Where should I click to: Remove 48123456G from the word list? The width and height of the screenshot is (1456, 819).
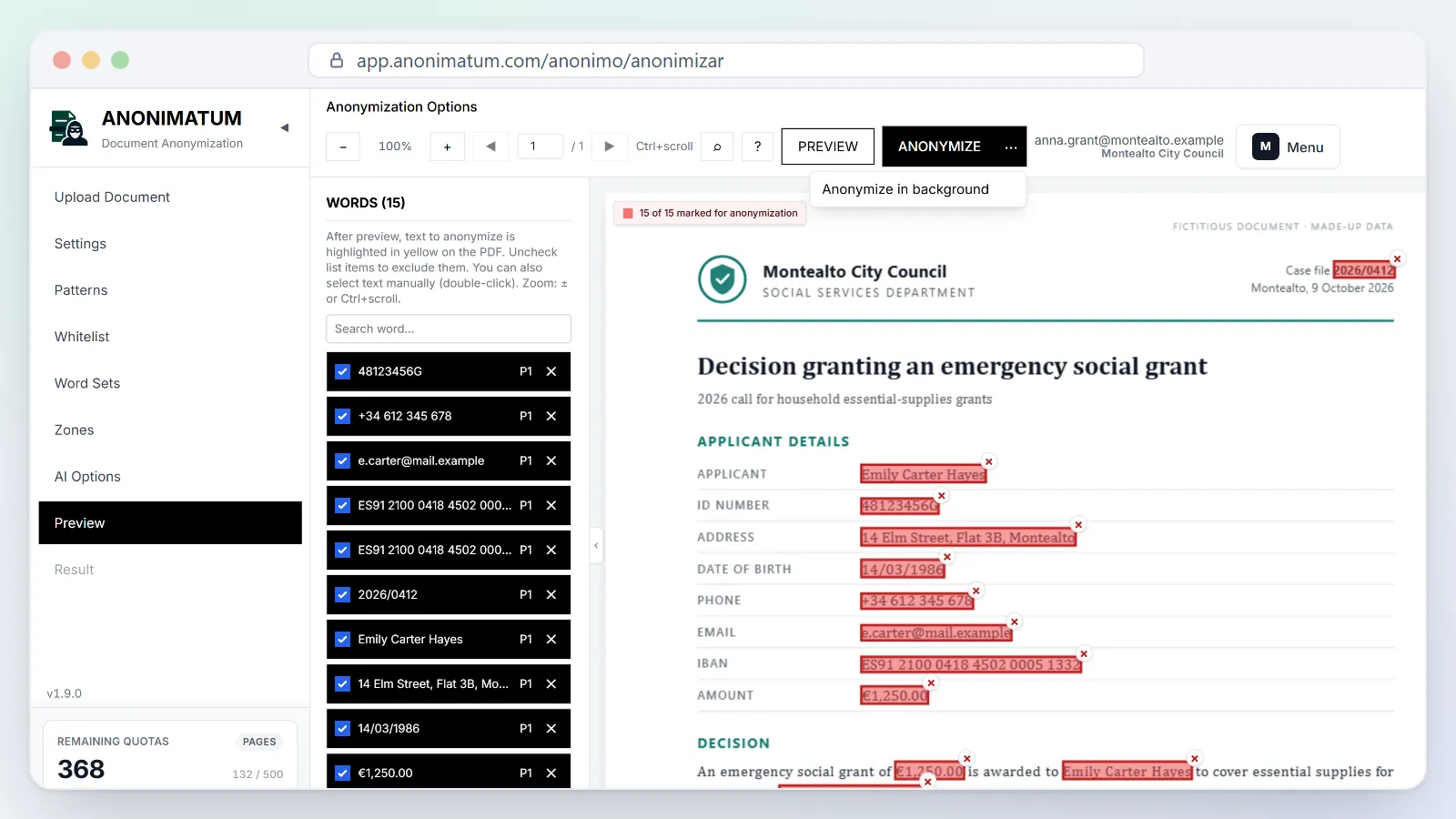click(x=551, y=371)
